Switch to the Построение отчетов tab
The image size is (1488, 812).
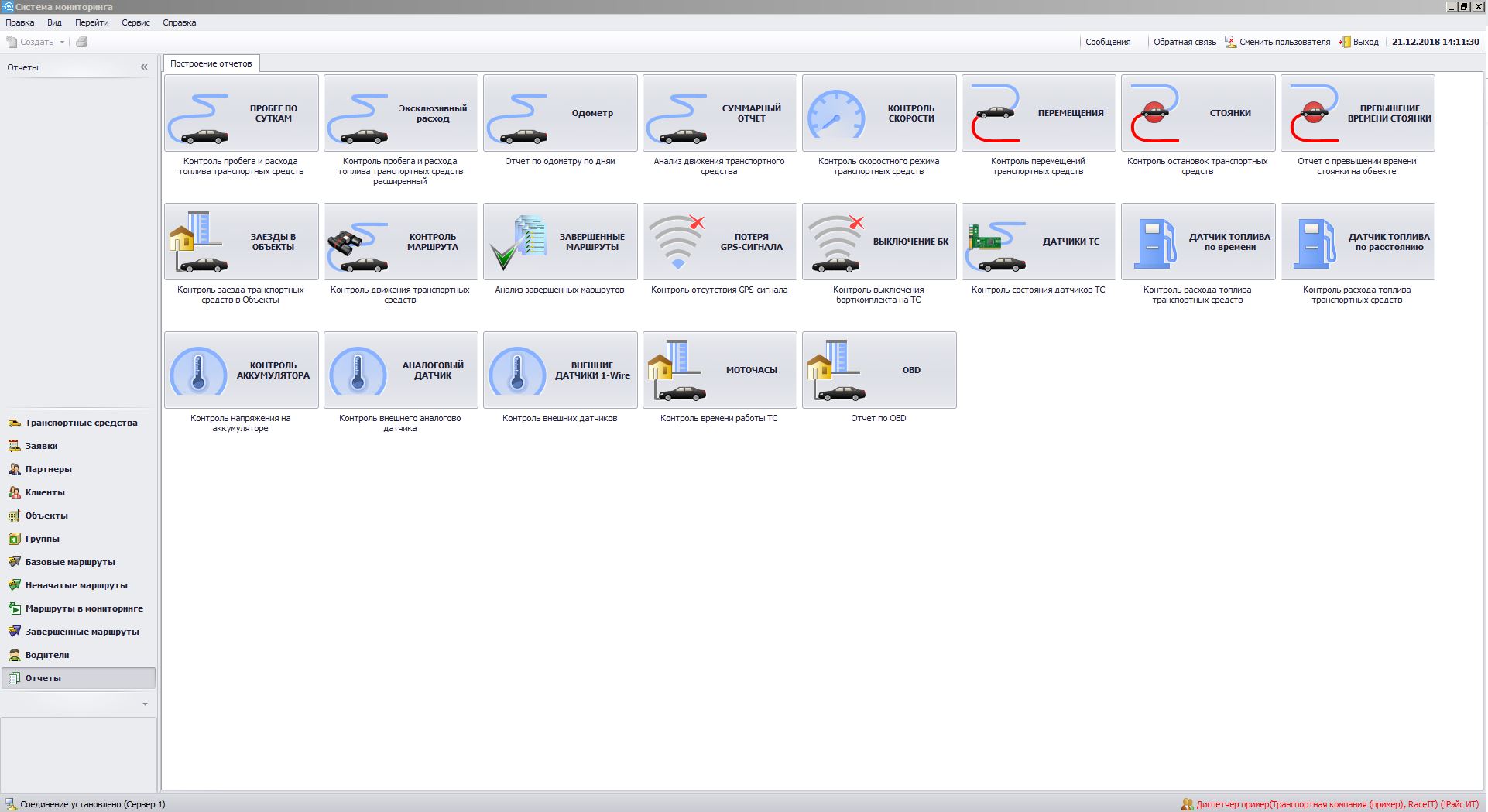coord(211,63)
